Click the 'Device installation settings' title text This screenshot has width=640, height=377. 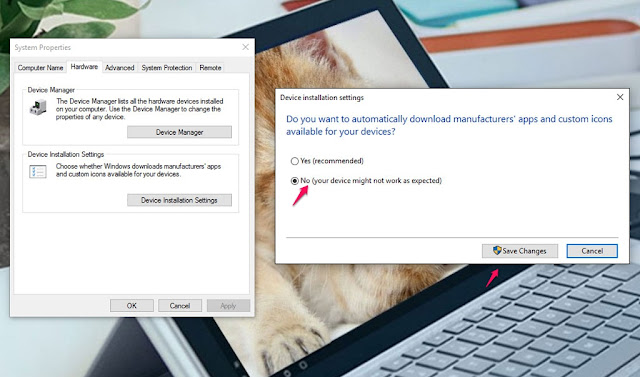click(322, 98)
